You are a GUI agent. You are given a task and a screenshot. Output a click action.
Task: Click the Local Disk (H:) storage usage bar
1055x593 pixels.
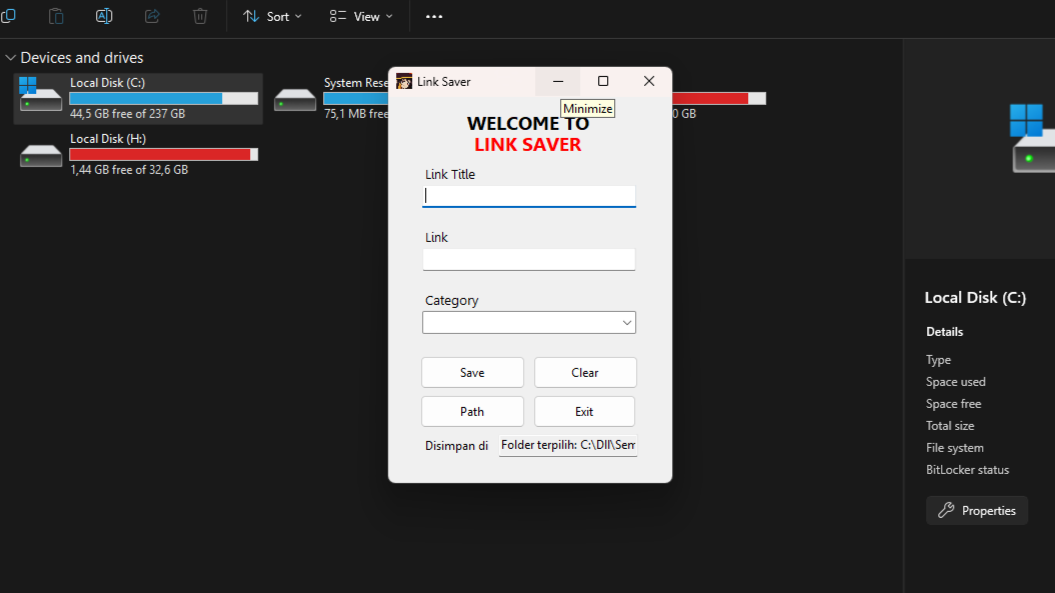pos(164,155)
